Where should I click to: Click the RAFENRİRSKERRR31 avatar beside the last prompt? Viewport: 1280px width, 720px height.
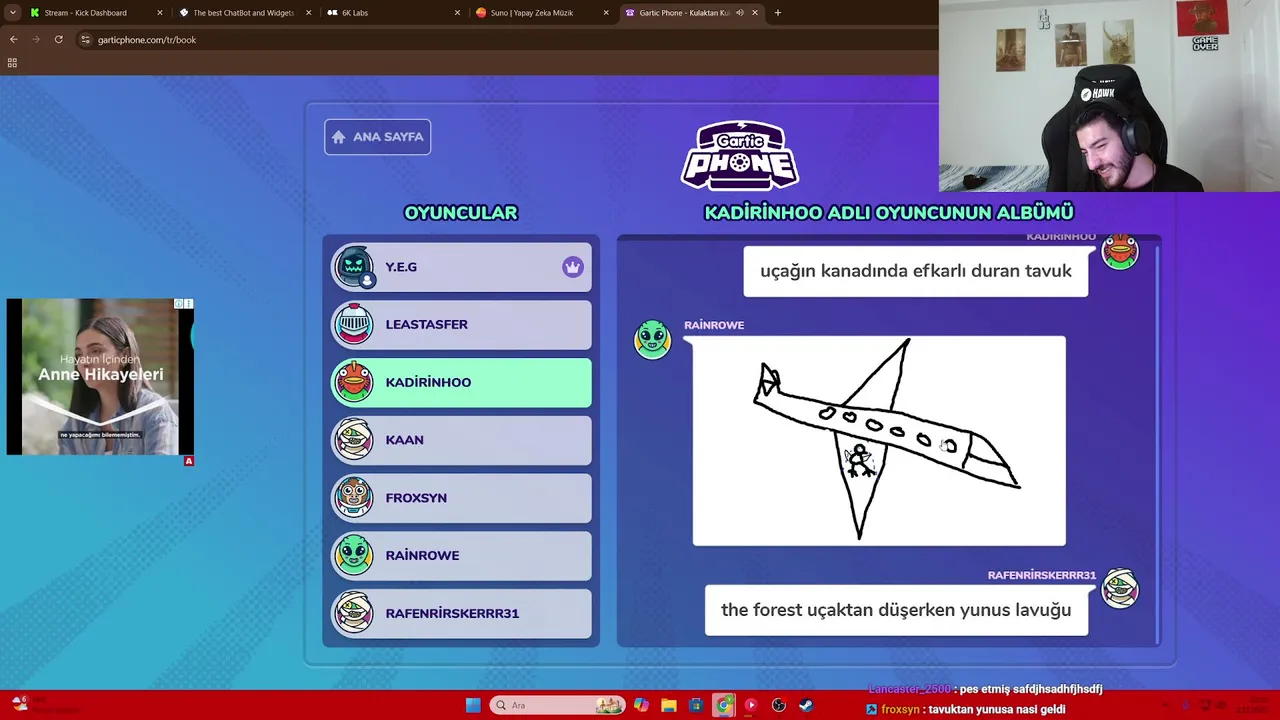tap(1120, 589)
